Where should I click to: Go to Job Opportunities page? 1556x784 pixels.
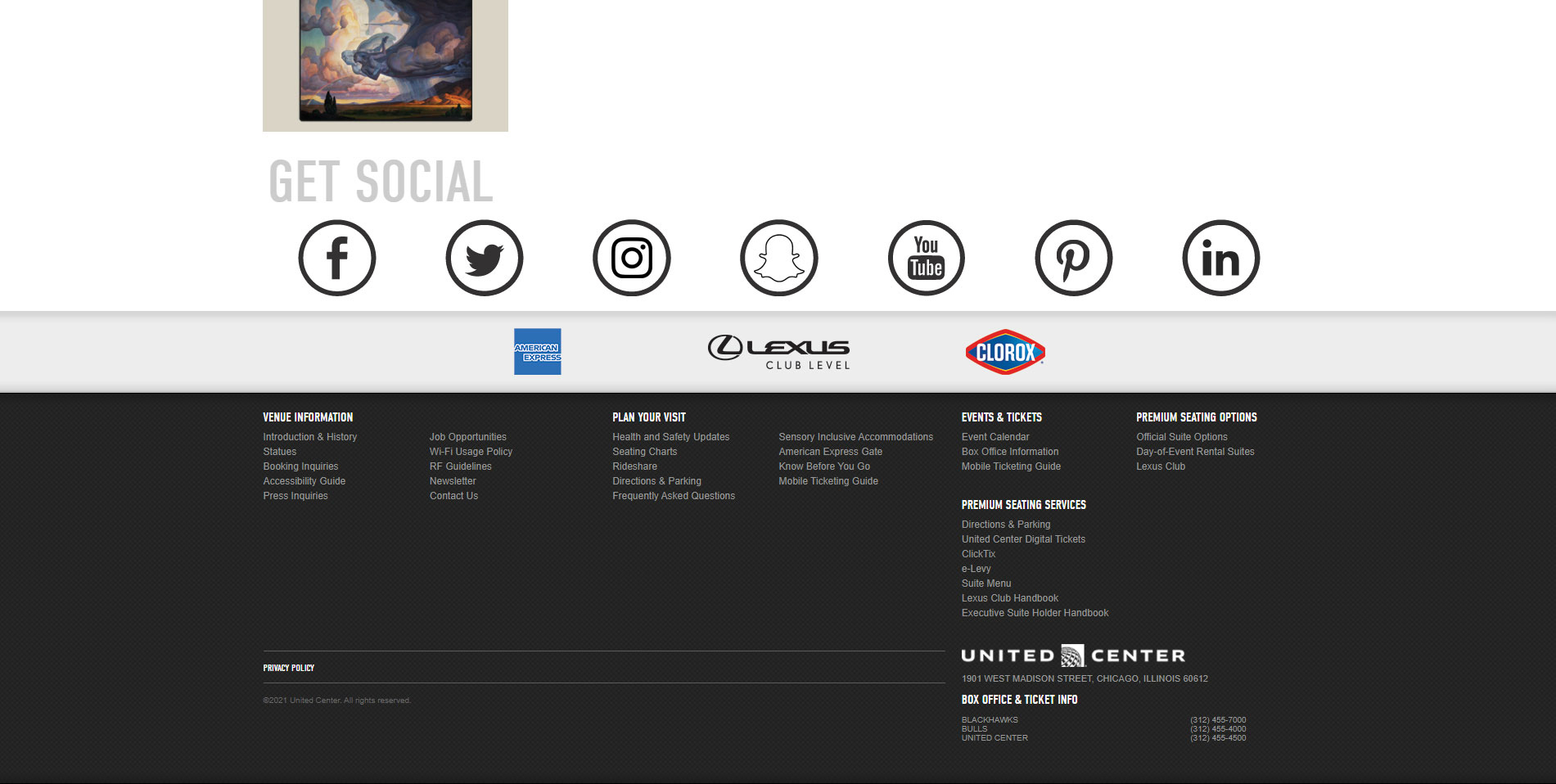click(x=468, y=437)
